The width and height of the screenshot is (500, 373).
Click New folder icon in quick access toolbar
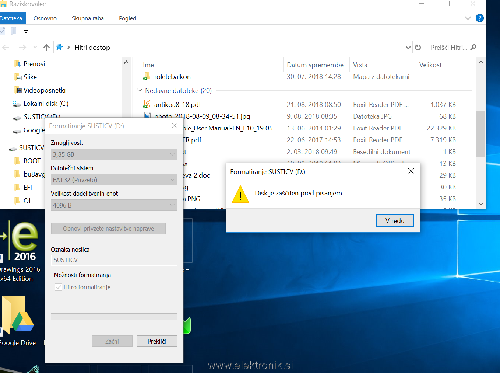[x=14, y=31]
